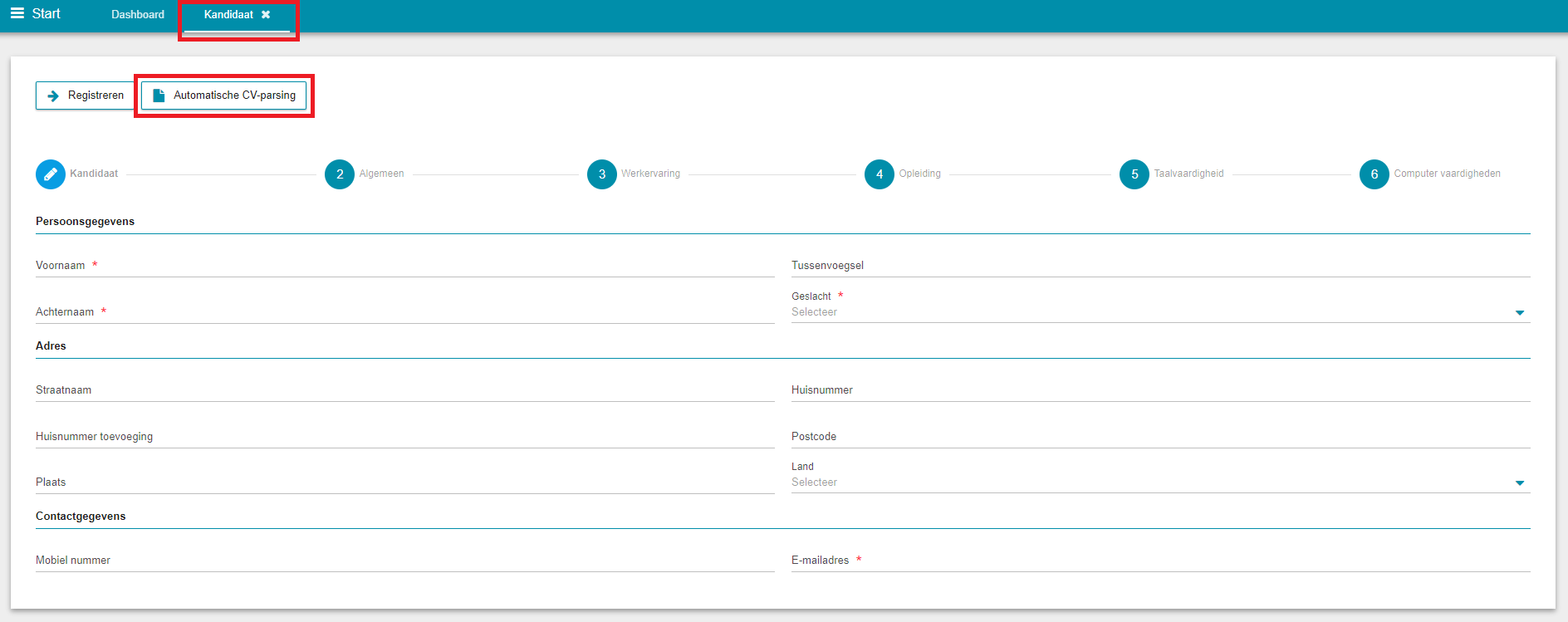Click the Taalvaardigheid step label
This screenshot has width=1568, height=622.
[1188, 174]
